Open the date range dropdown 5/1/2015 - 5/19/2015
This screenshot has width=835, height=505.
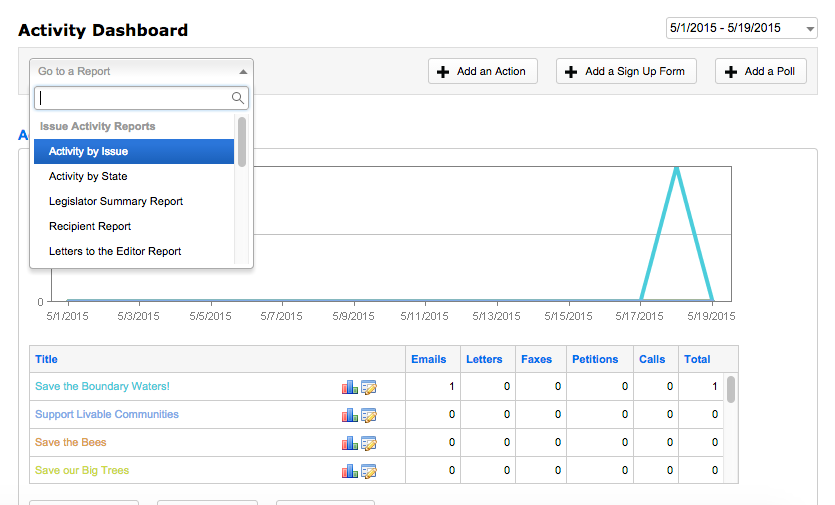pos(741,28)
